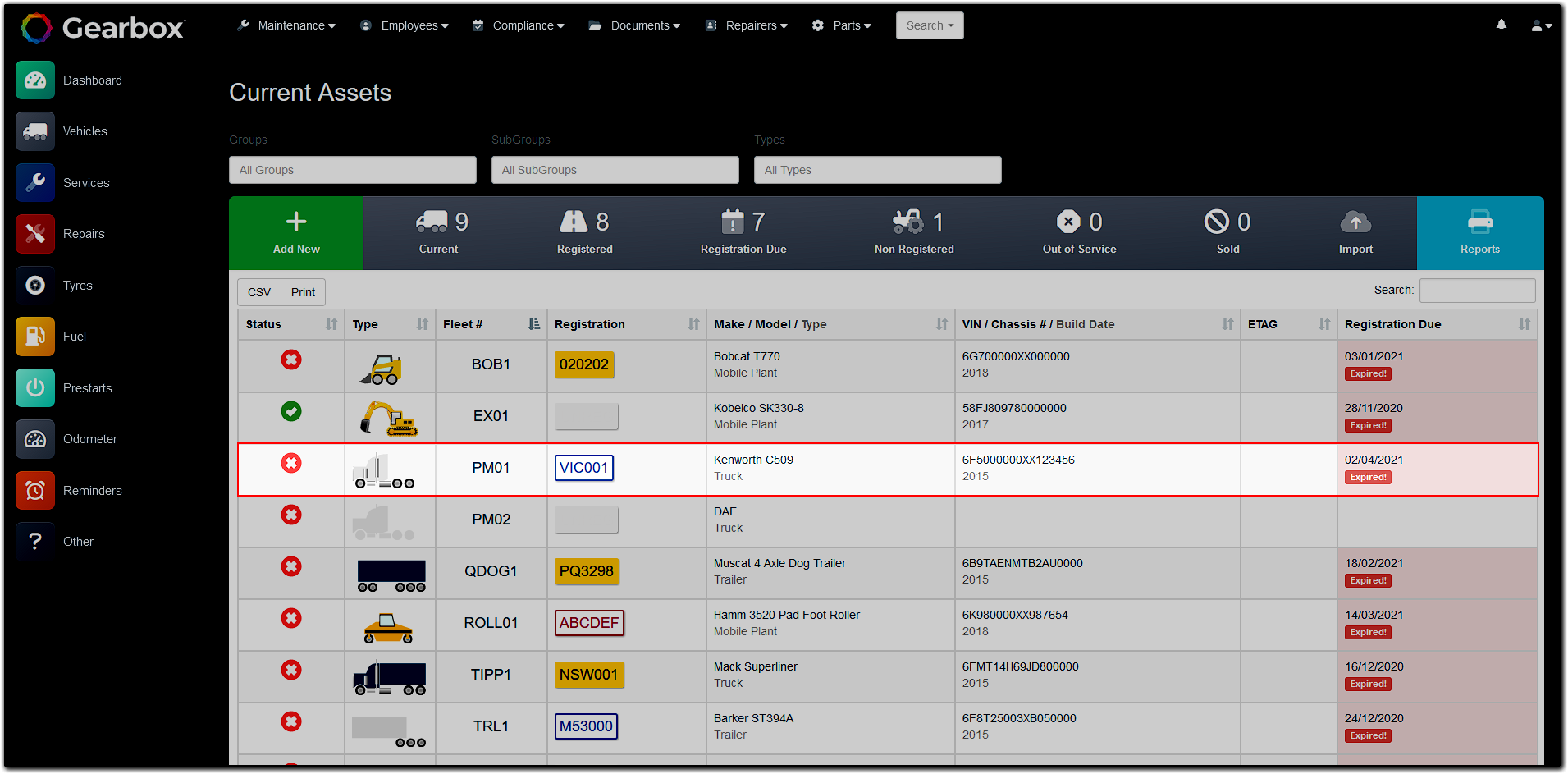Open the Vehicles sidebar icon
The image size is (1568, 774).
tap(35, 131)
